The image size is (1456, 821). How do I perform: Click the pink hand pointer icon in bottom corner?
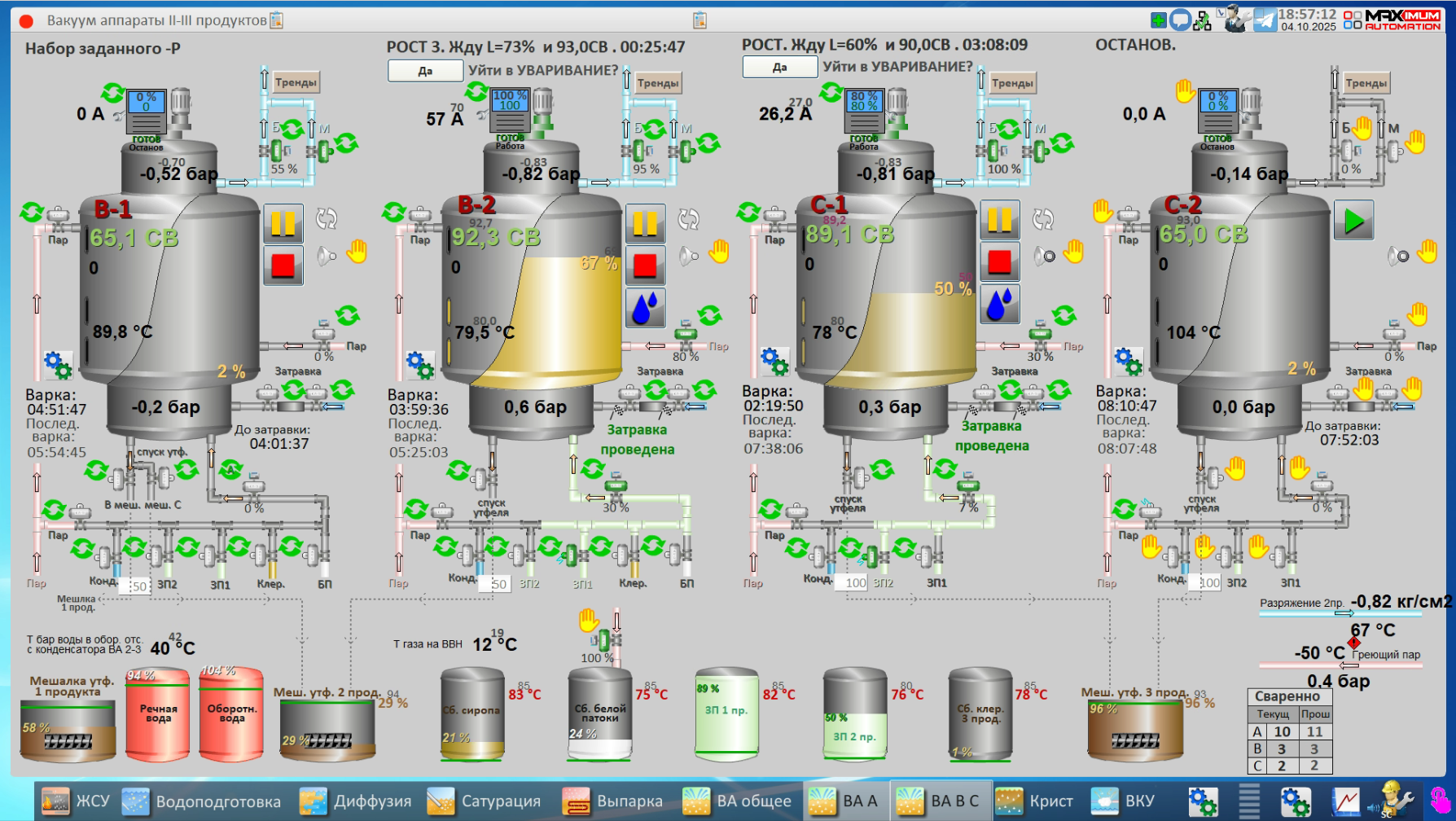1439,801
